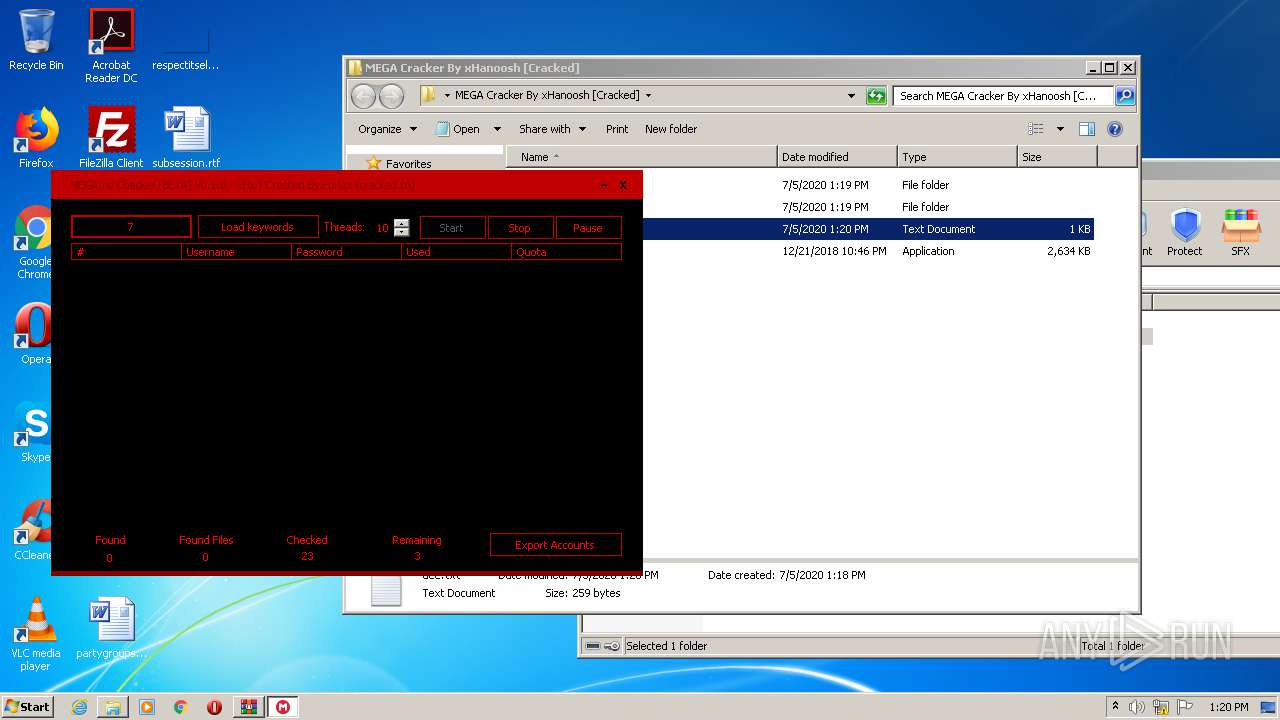Image resolution: width=1280 pixels, height=720 pixels.
Task: Sort by Type column header
Action: (x=957, y=157)
